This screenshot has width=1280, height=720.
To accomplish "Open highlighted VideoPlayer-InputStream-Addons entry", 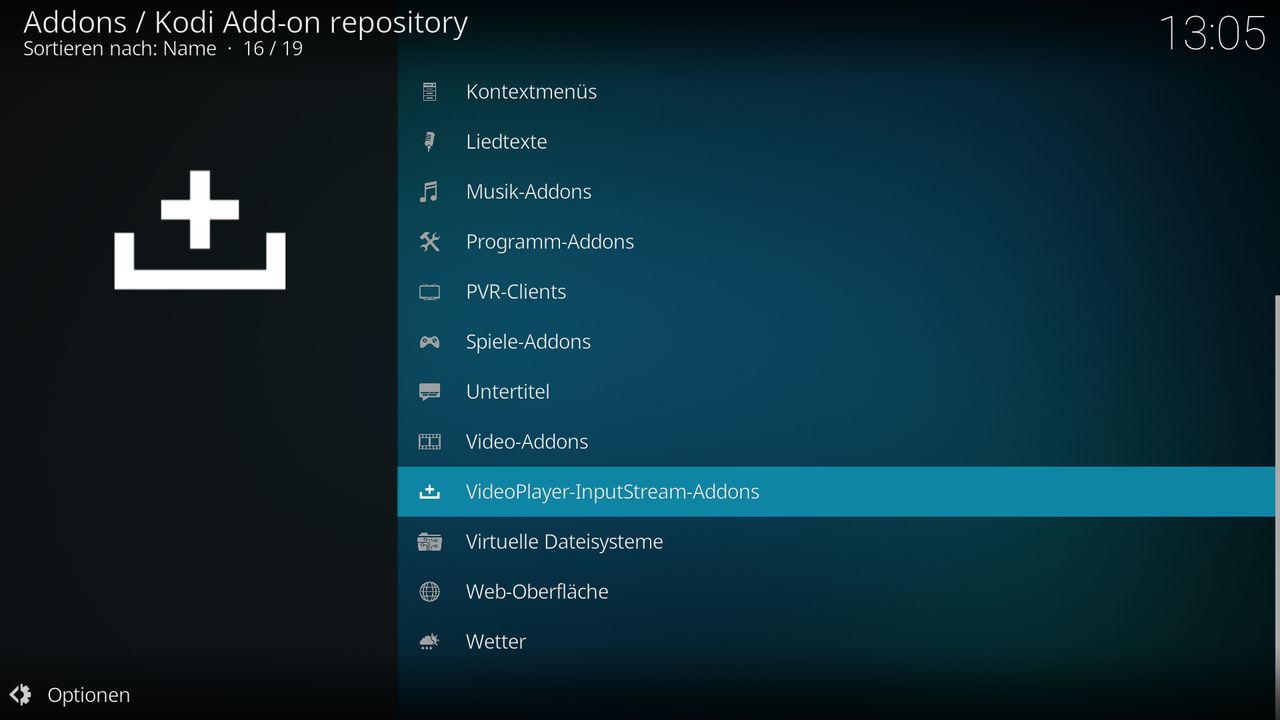I will 837,492.
